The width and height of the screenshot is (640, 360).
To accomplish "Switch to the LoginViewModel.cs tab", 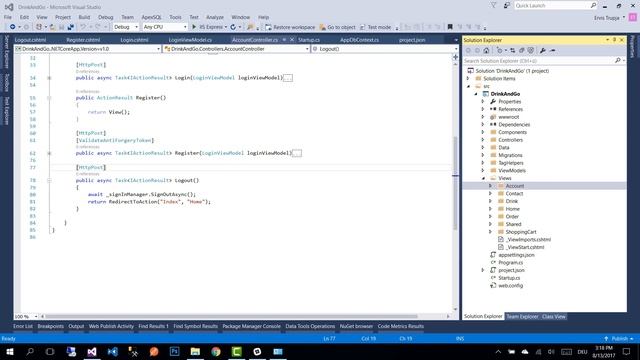I will click(190, 40).
